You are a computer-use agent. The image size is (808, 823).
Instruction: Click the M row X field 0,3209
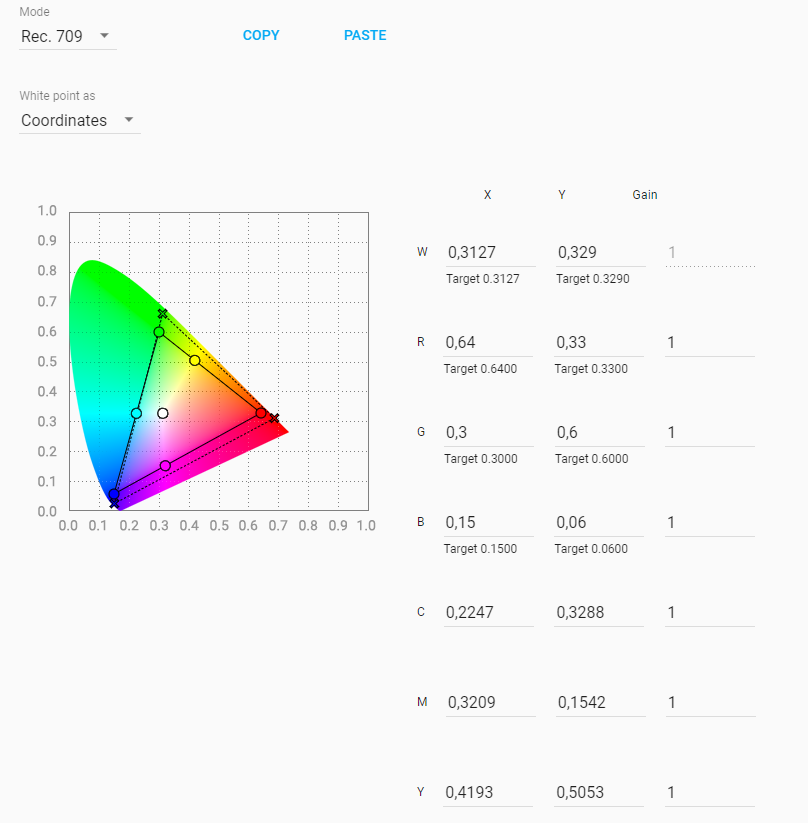point(490,702)
